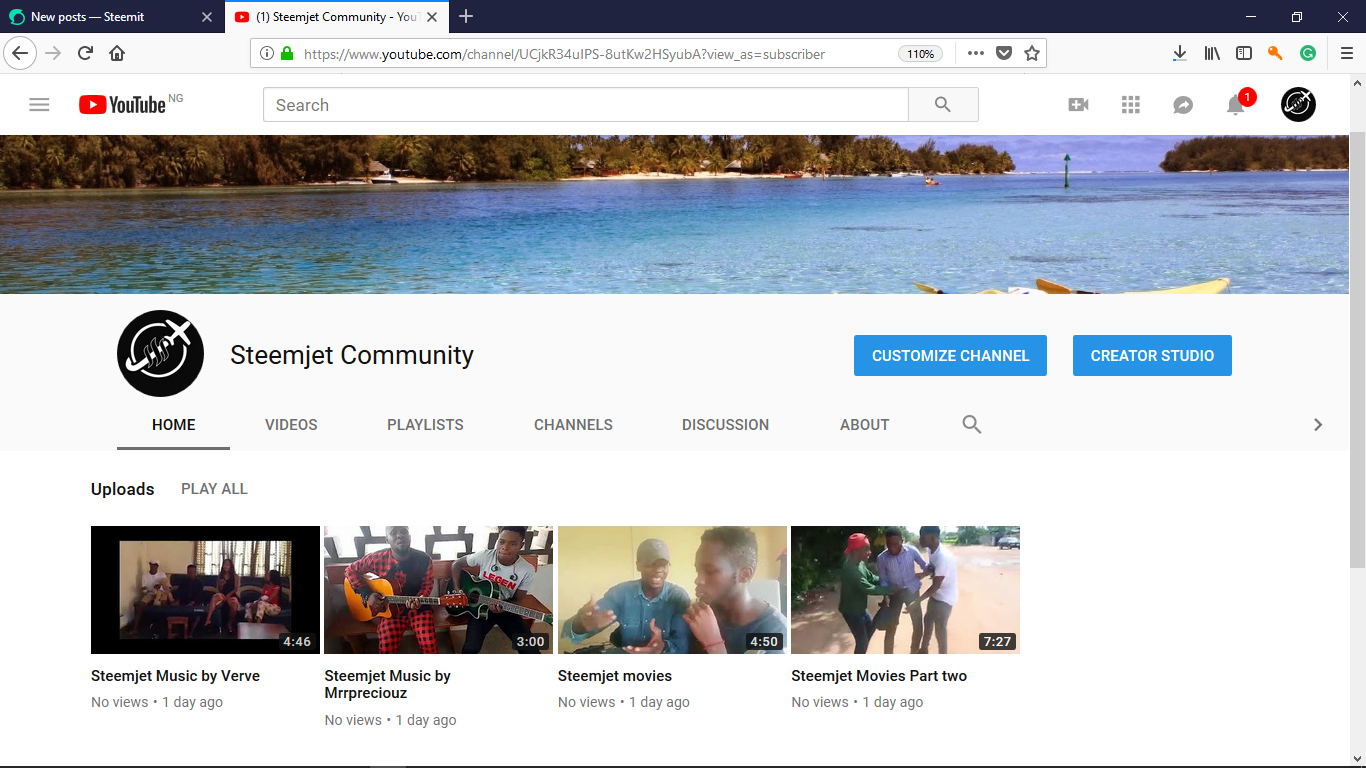Switch to the VIDEOS tab
This screenshot has height=768, width=1366.
coord(291,424)
